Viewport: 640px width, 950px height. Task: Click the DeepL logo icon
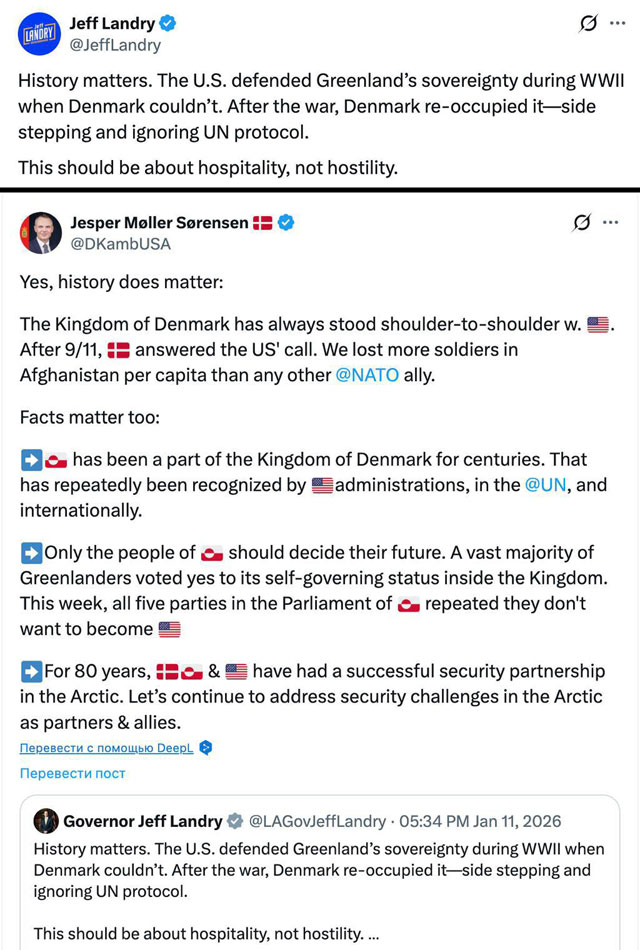point(206,748)
